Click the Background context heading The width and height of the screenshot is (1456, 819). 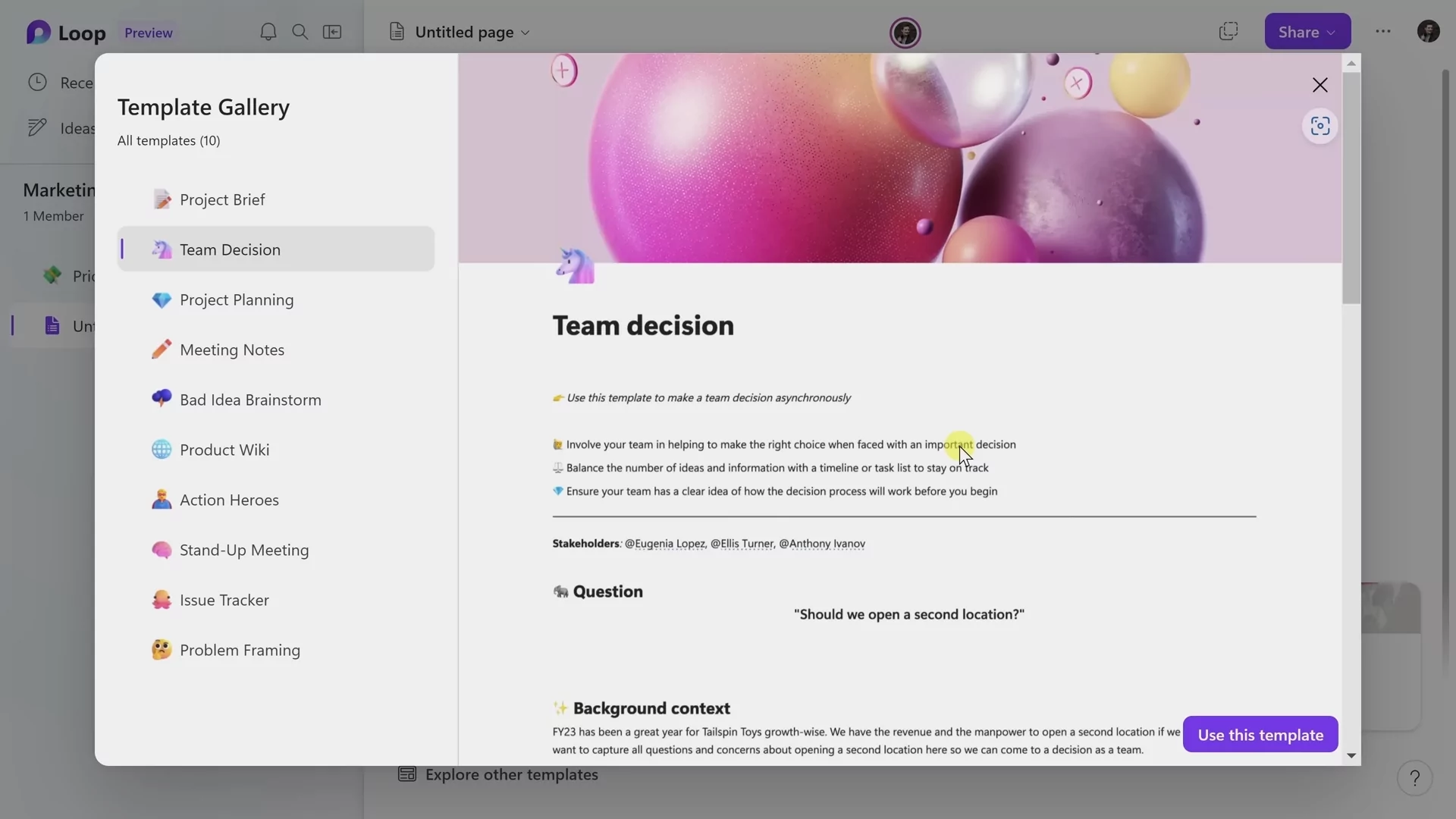[x=651, y=708]
